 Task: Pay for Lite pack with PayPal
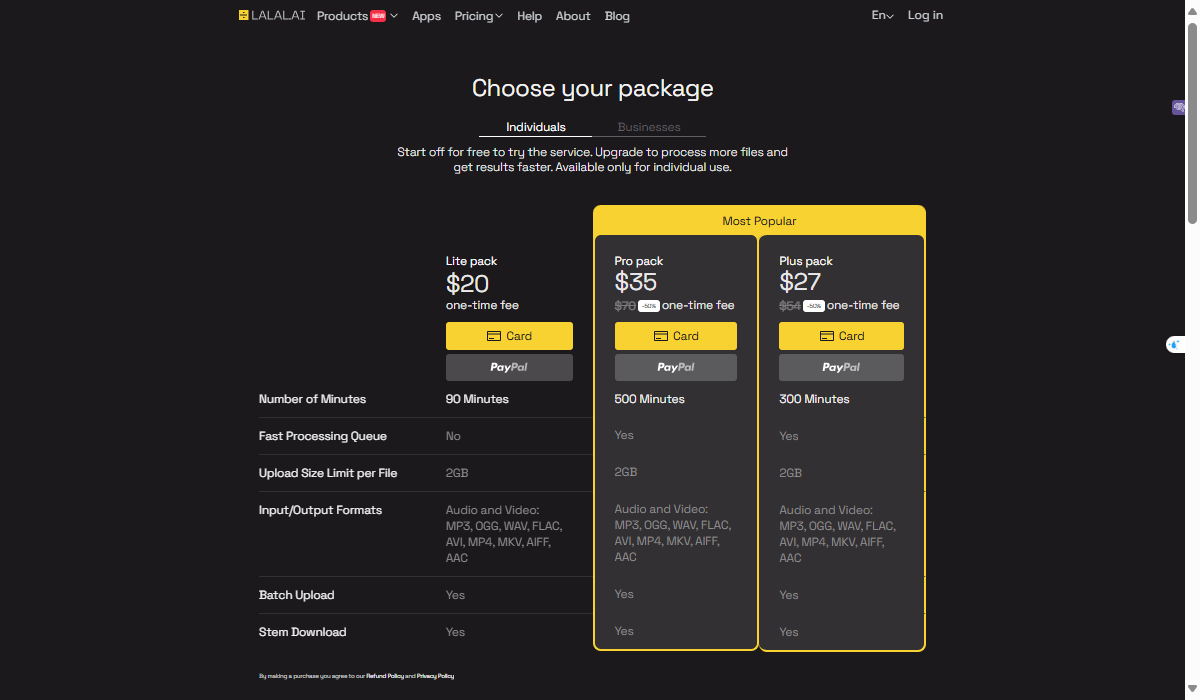point(509,367)
